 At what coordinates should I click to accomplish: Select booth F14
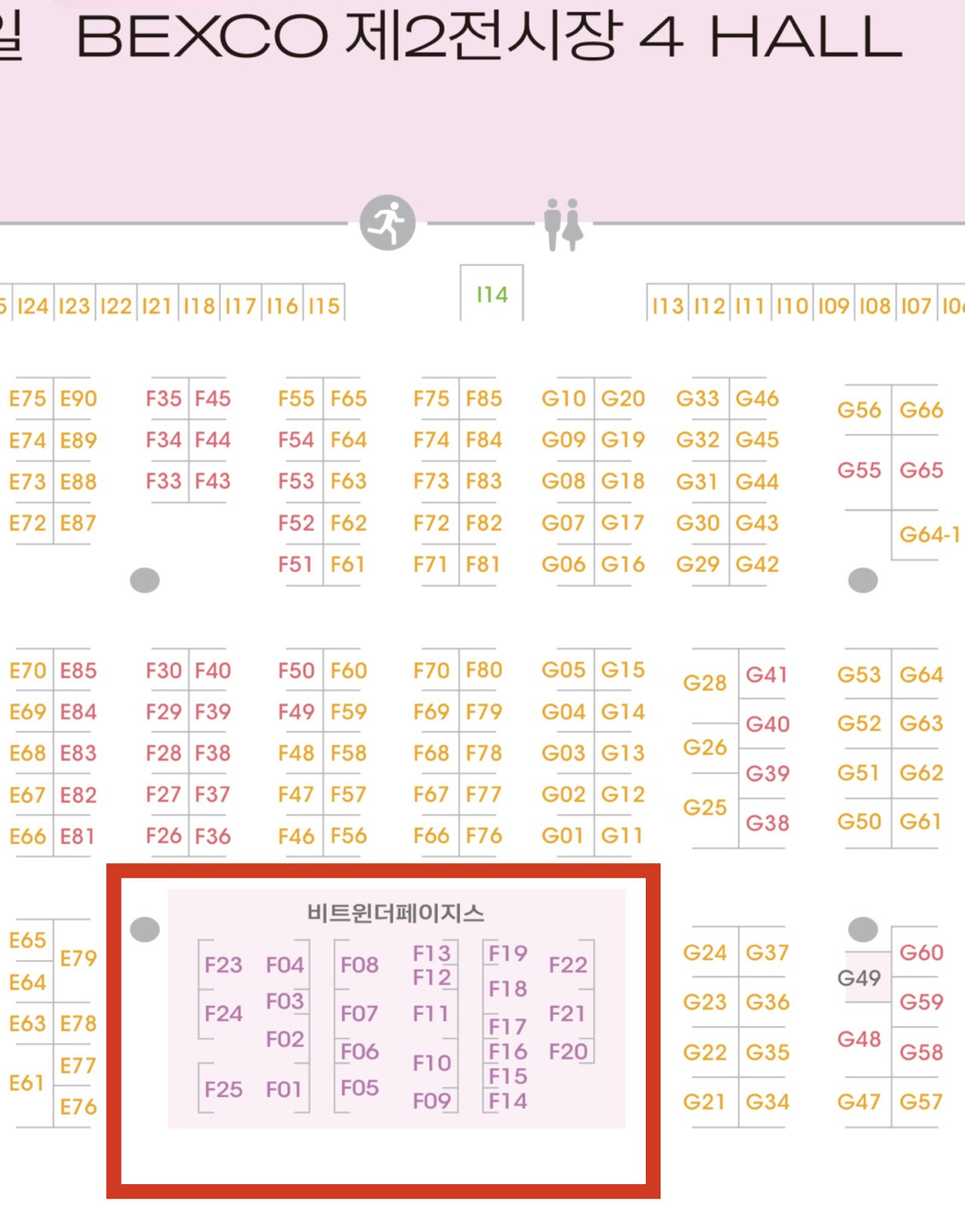[x=507, y=1101]
